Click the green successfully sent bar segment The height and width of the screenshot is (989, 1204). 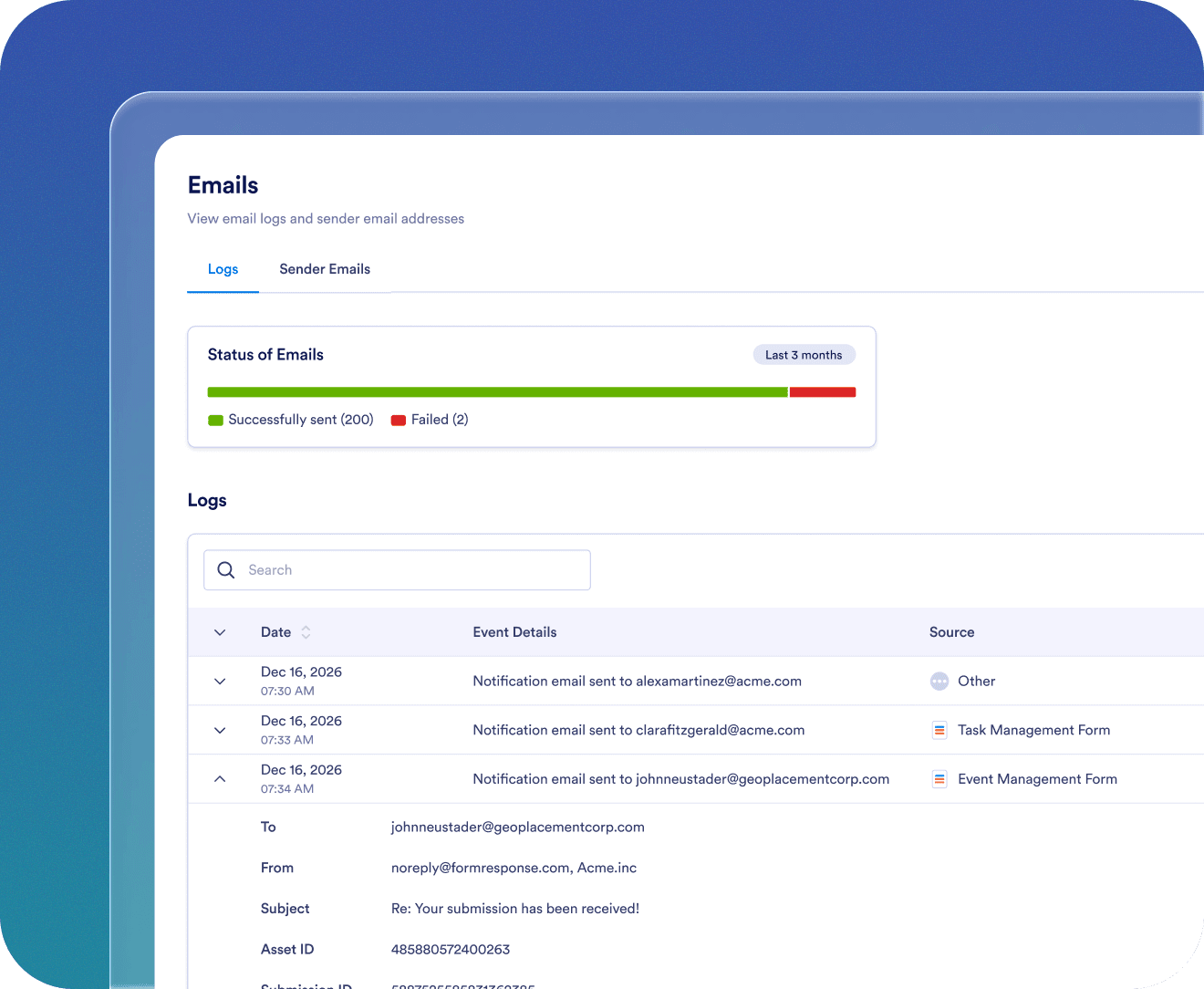(497, 392)
